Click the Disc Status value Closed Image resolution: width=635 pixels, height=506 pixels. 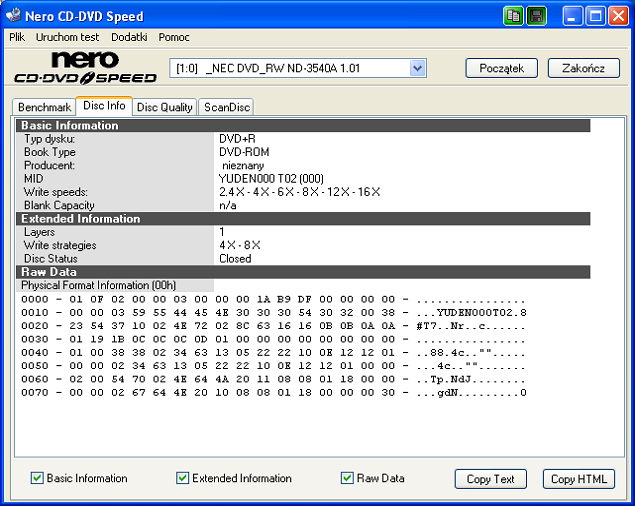click(x=235, y=258)
